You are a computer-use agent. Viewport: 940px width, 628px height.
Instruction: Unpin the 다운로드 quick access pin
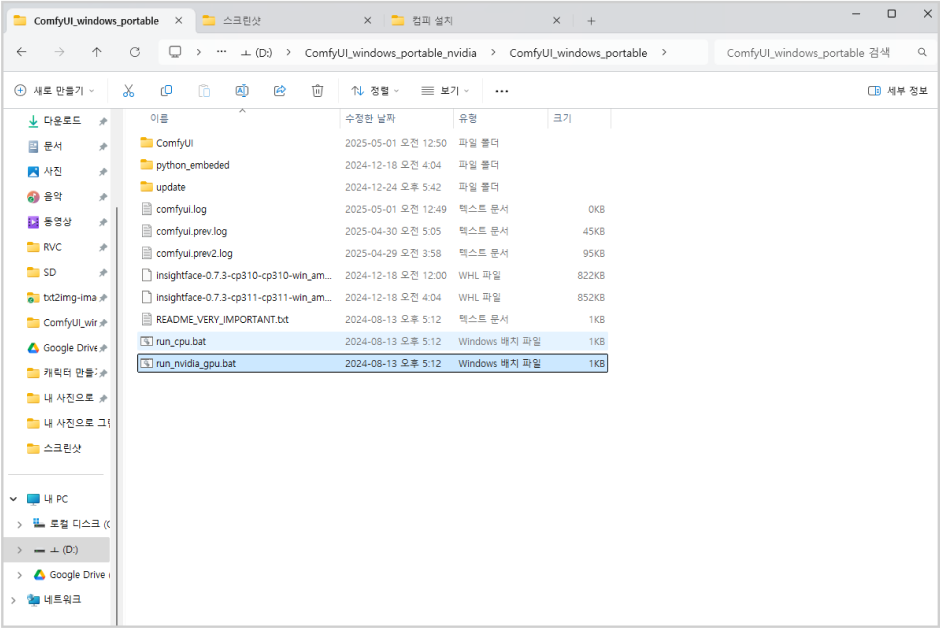coord(103,121)
